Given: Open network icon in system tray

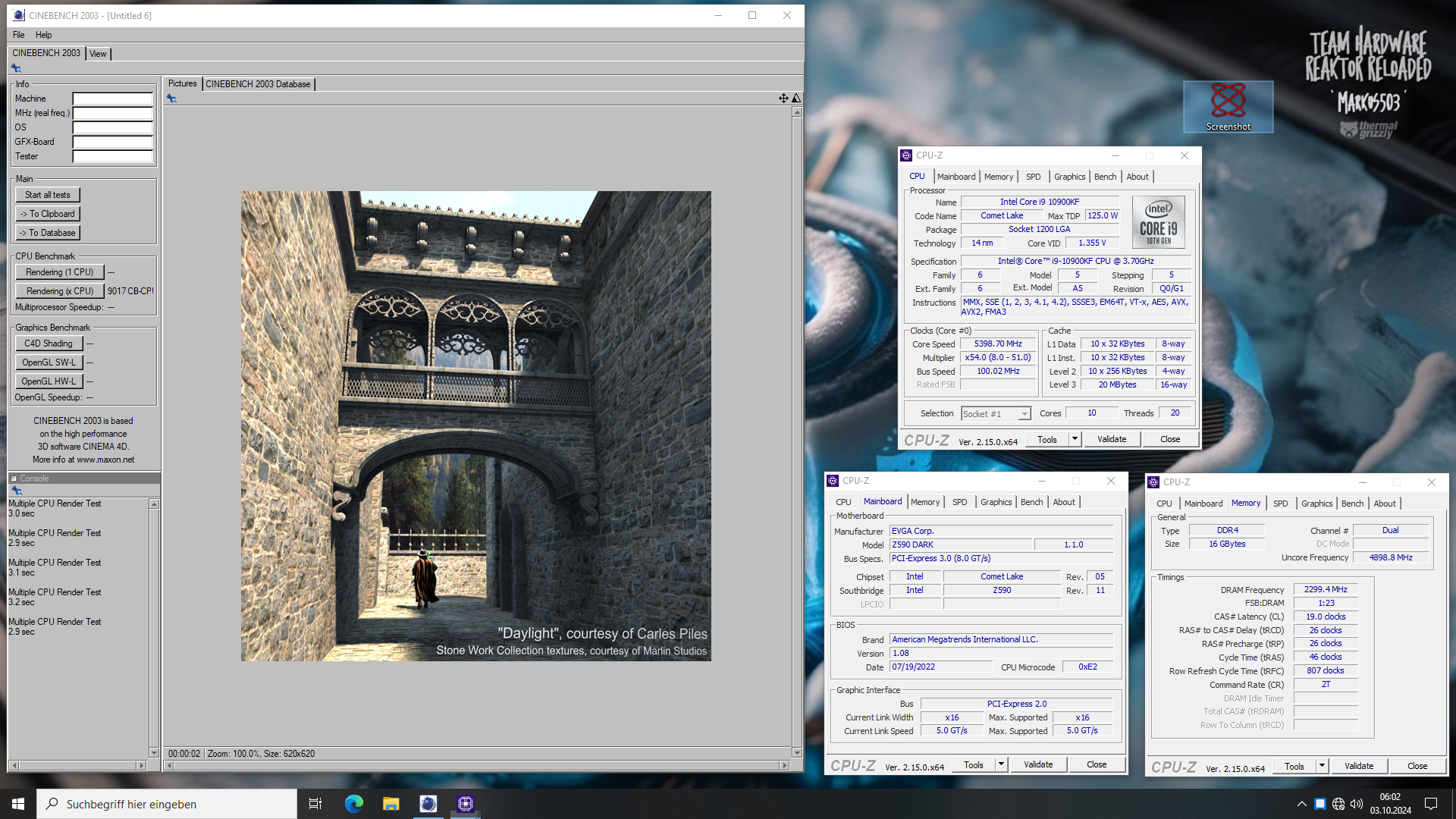Looking at the screenshot, I should coord(1338,804).
